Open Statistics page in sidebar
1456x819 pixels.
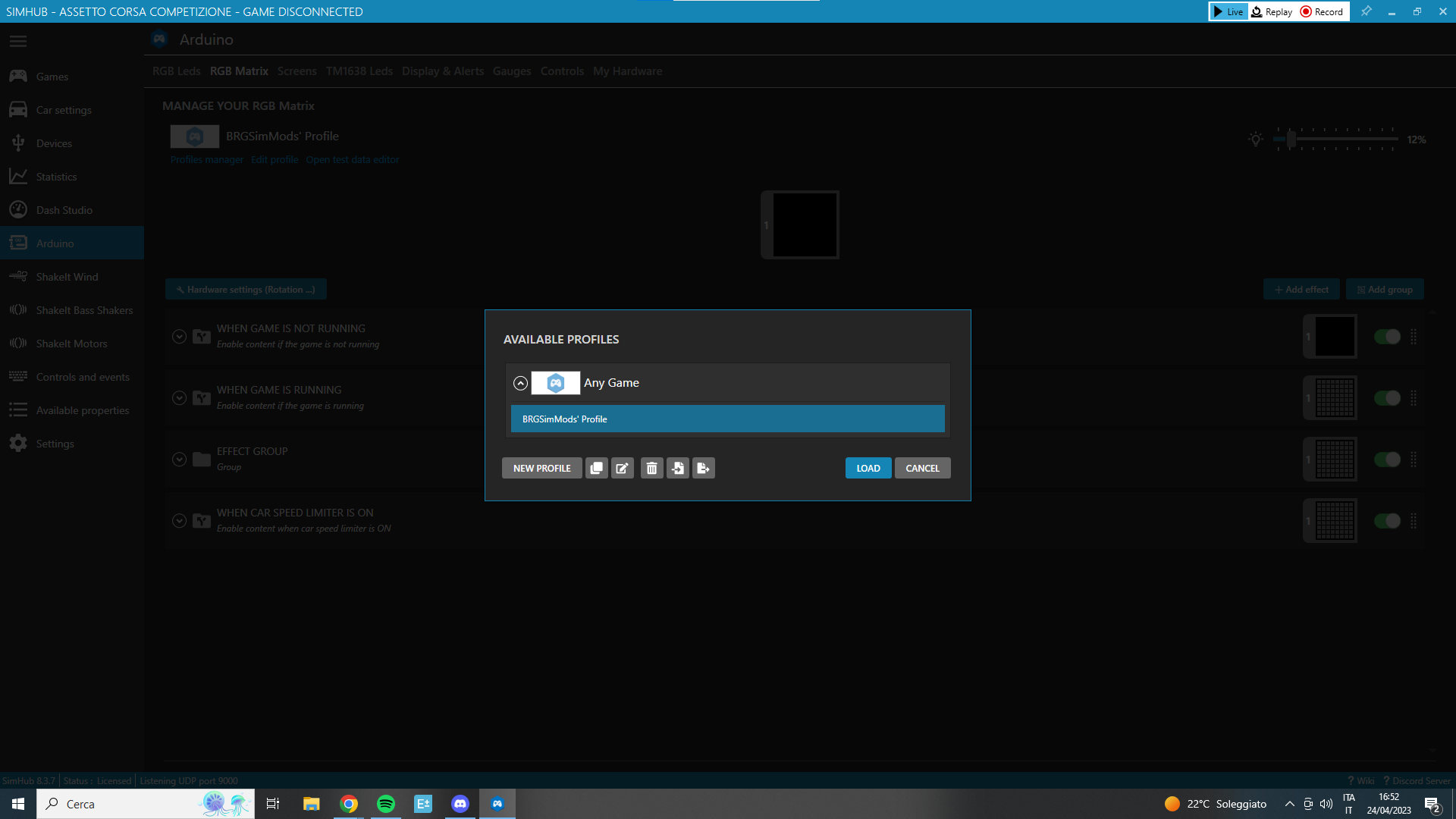[72, 177]
